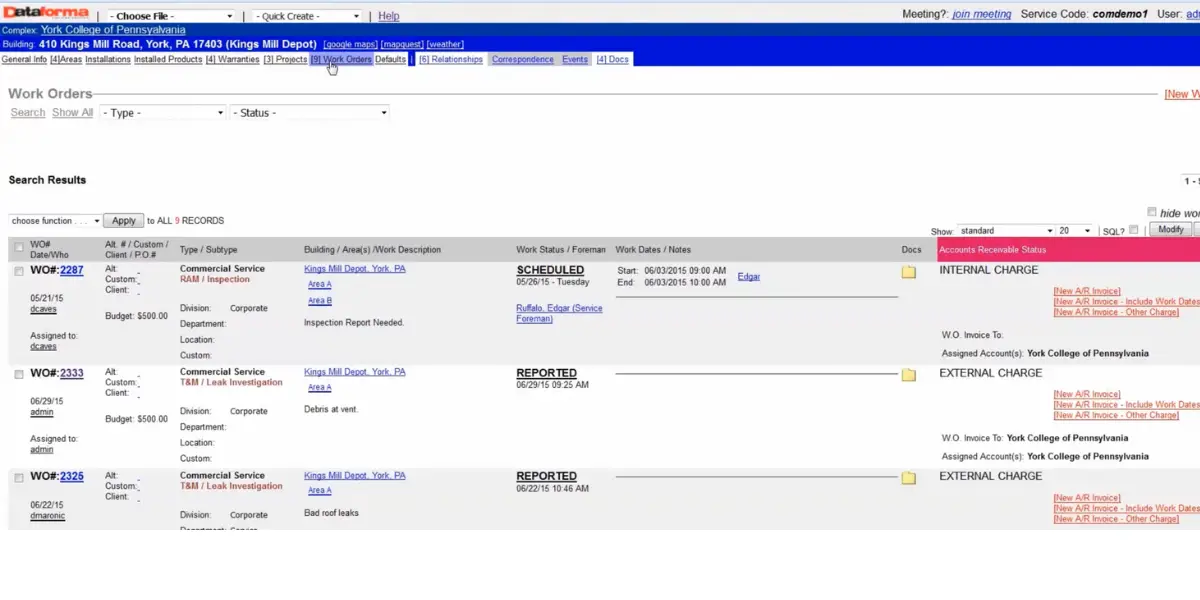
Task: Open Kings Mill Depot link in WO# 2287 row
Action: pyautogui.click(x=355, y=269)
